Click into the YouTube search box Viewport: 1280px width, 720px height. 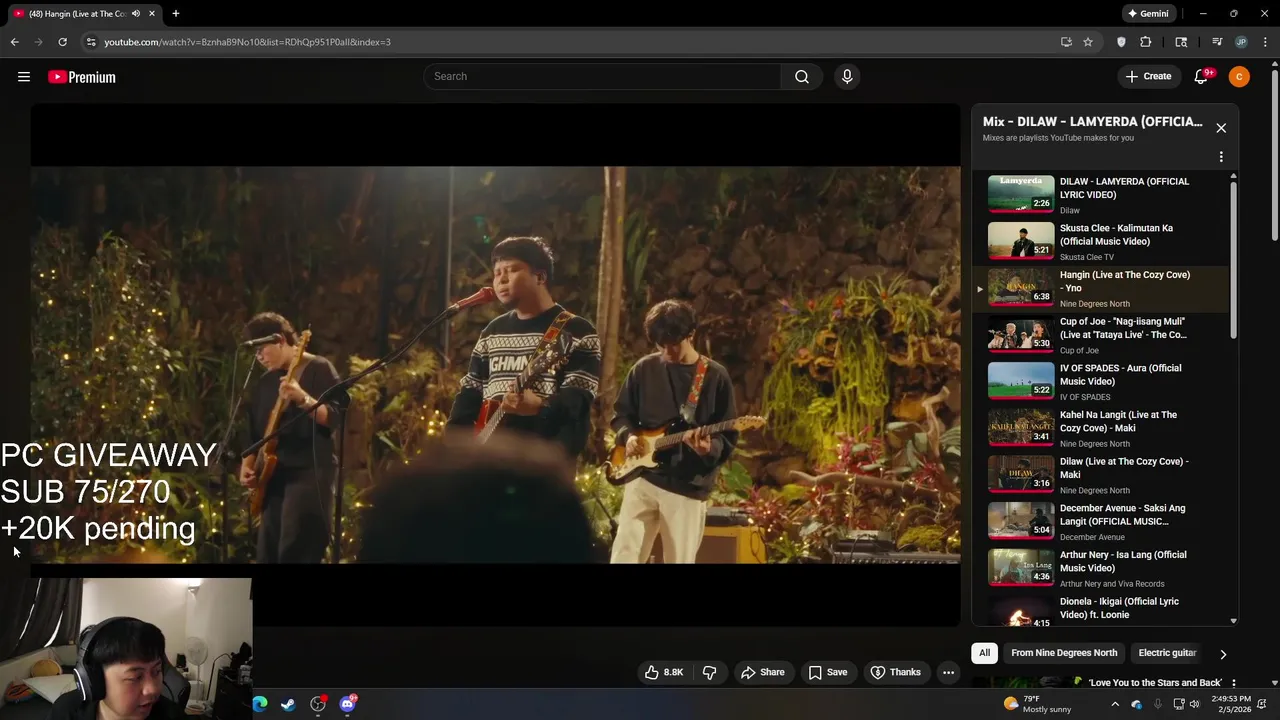pos(603,77)
